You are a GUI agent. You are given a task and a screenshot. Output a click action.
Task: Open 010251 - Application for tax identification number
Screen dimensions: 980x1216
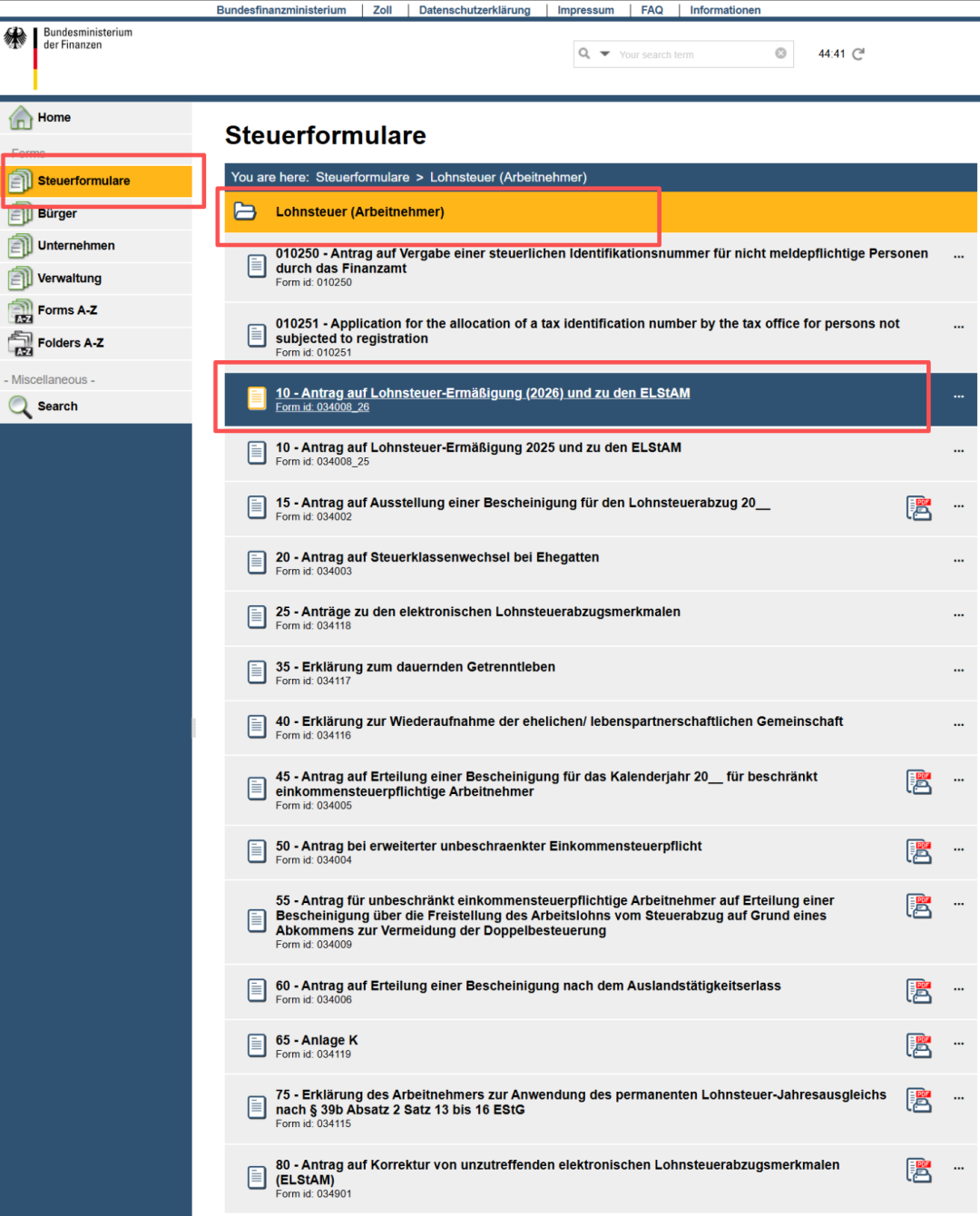click(x=588, y=330)
